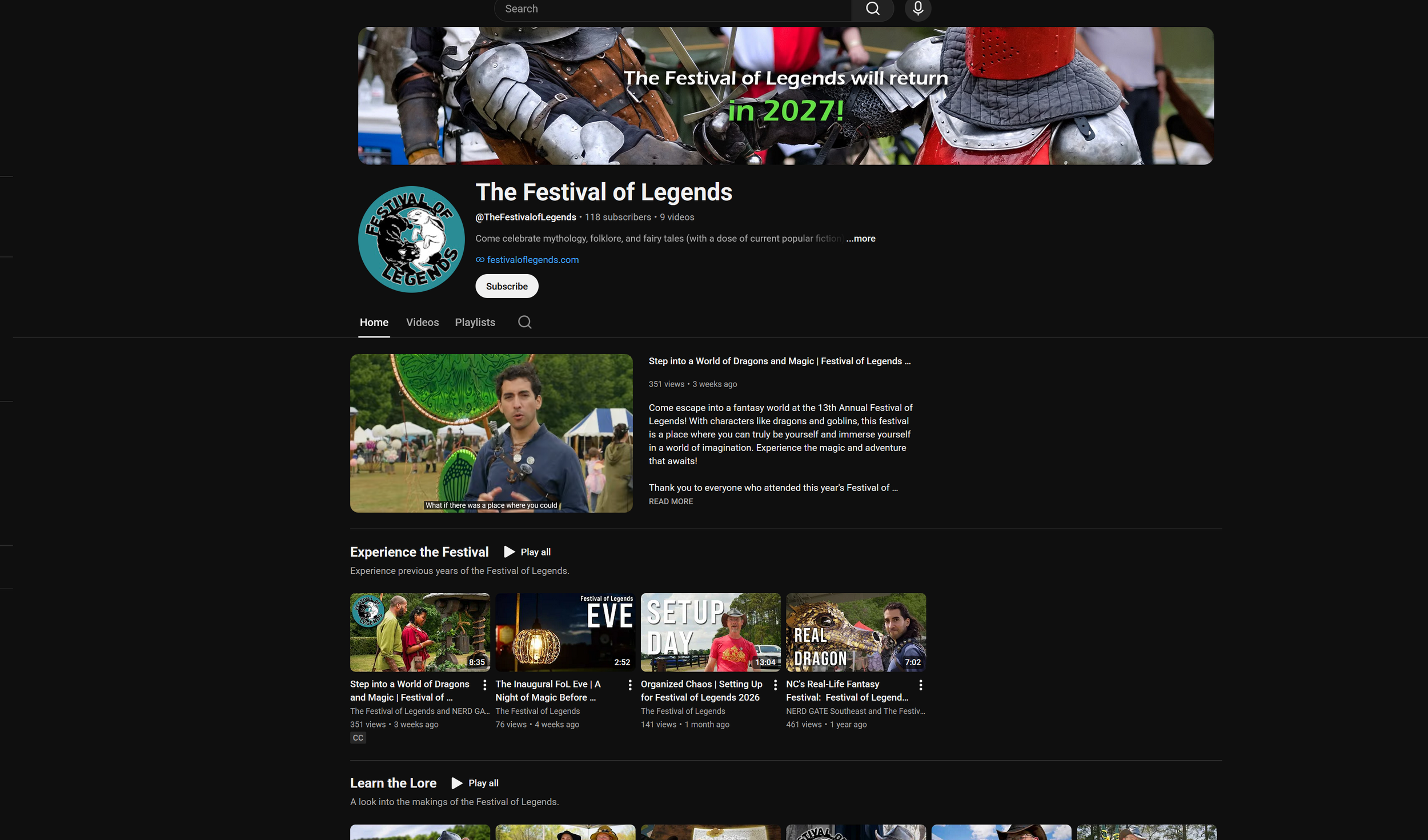Open the Organized Chaos Setting Up video title

click(701, 690)
